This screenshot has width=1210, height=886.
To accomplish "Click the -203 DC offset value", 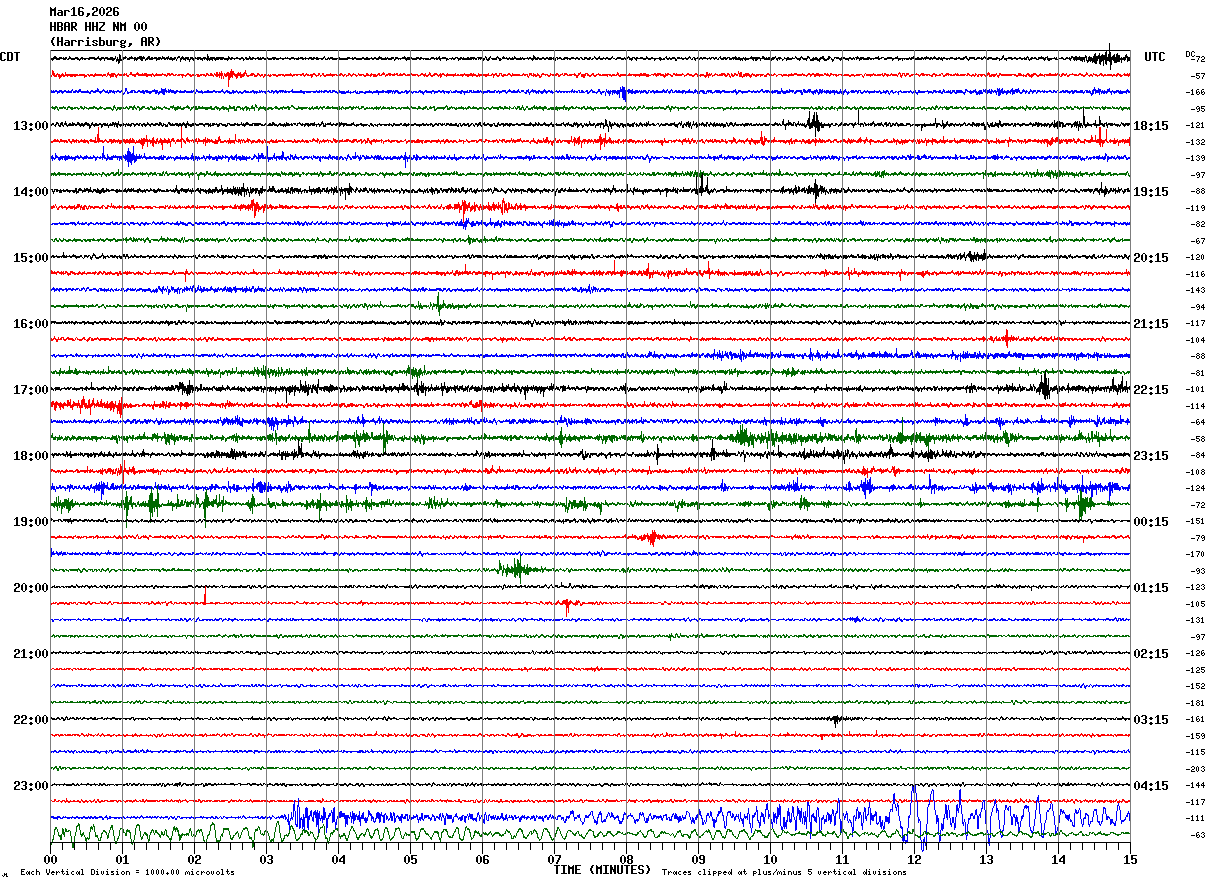I will coord(1195,769).
